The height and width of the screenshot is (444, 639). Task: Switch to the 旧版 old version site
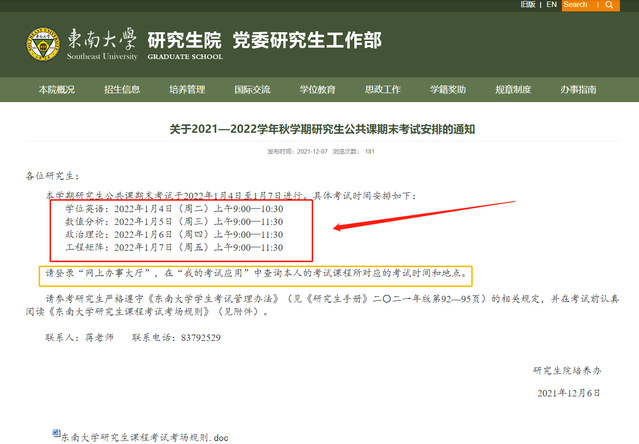(527, 5)
